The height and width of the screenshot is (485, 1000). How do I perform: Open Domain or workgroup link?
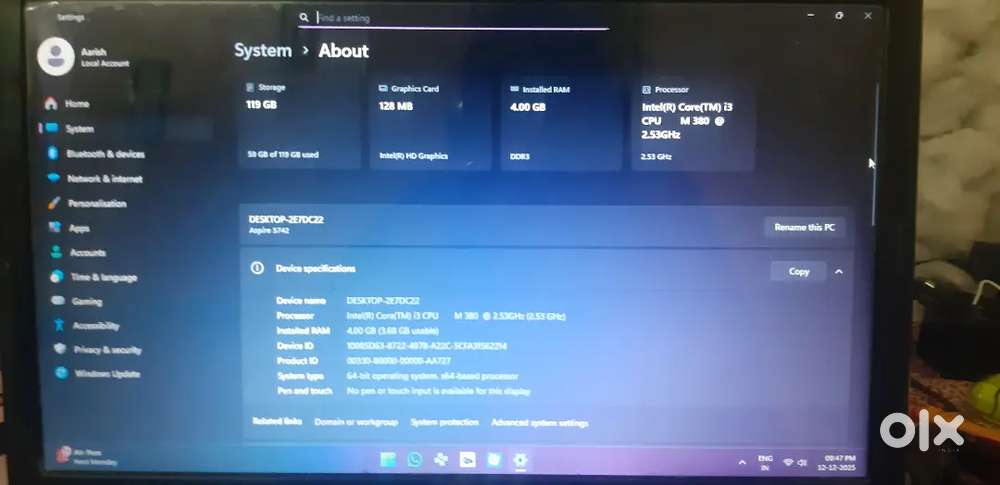(x=356, y=422)
